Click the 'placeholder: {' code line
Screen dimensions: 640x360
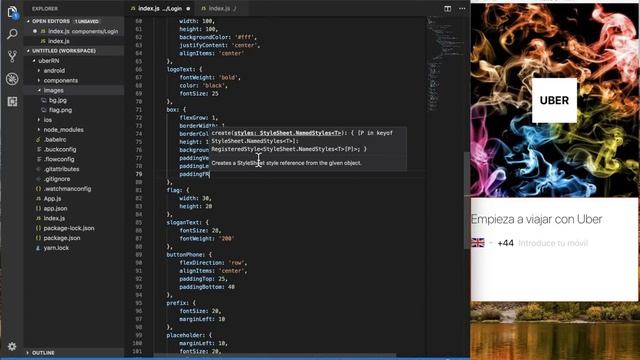(x=189, y=335)
